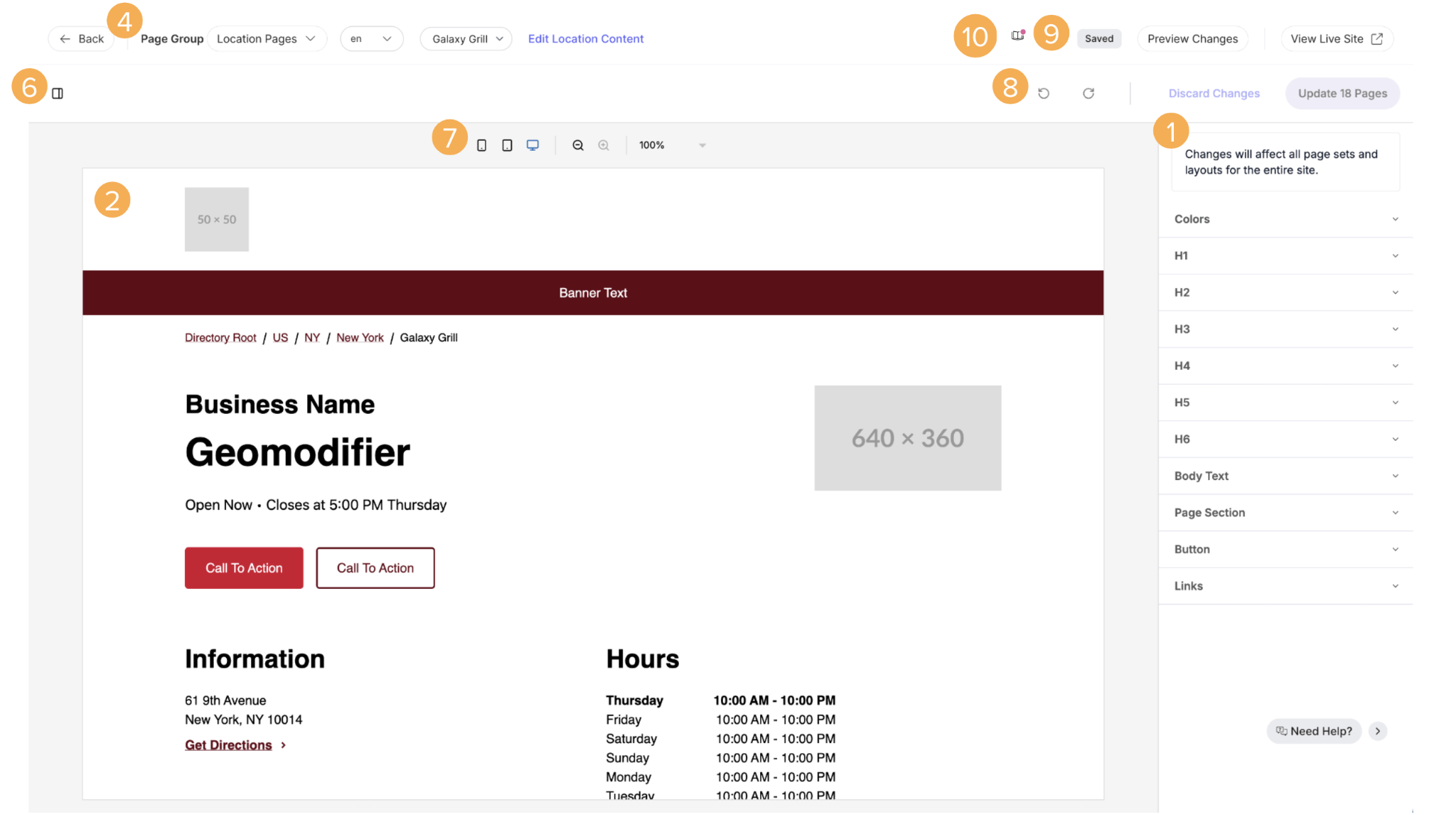Zoom out the page canvas
Screen dimensions: 1456x815
pyautogui.click(x=578, y=145)
